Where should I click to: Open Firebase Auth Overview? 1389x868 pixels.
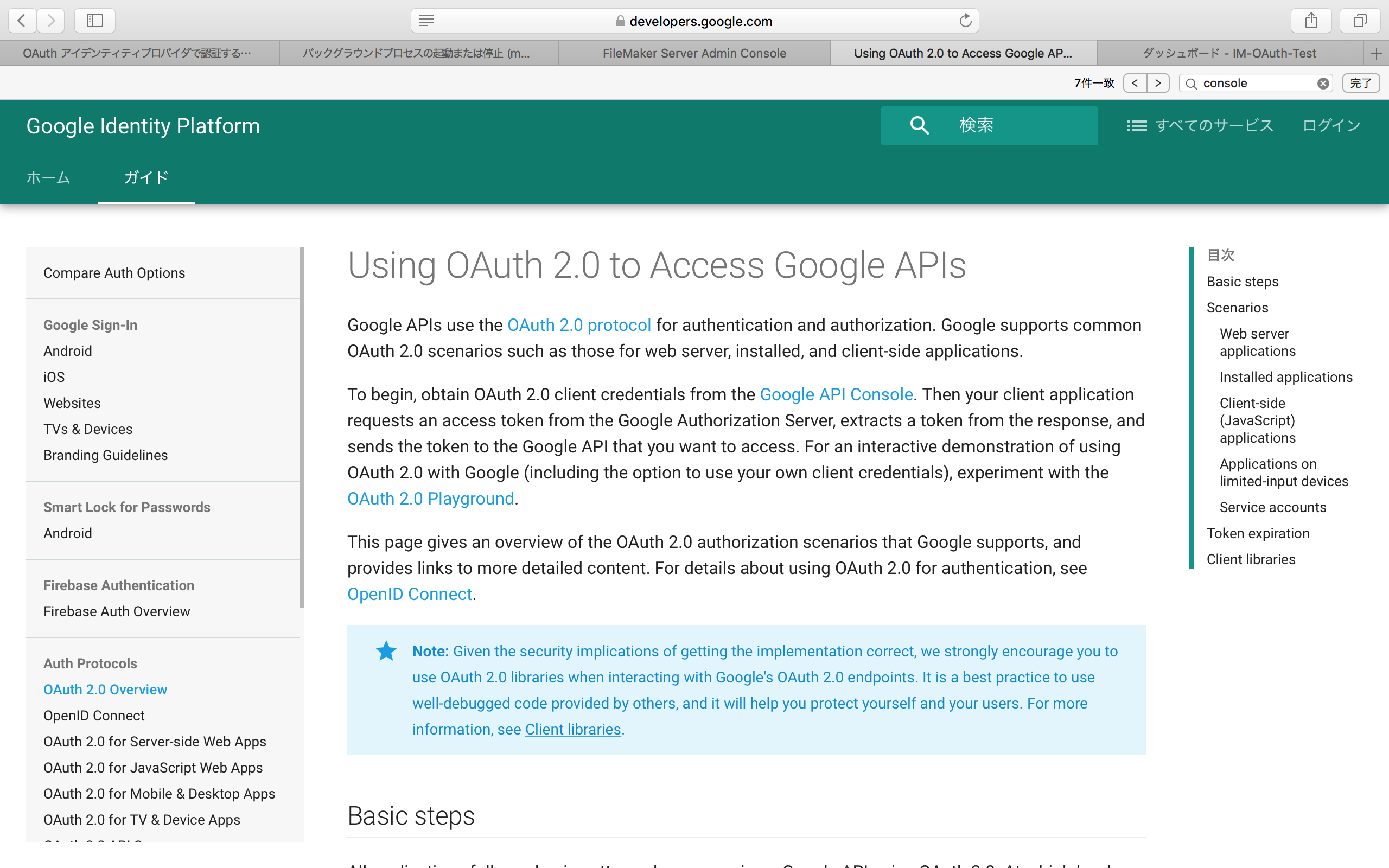click(x=117, y=611)
